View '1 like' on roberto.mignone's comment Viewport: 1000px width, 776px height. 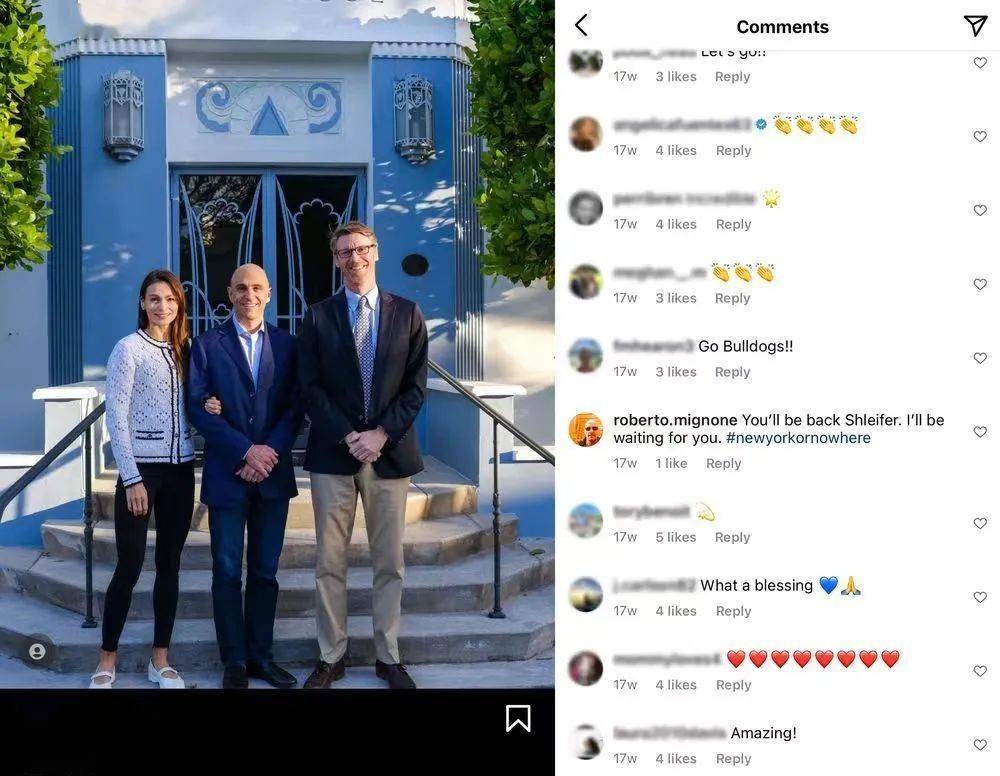671,464
